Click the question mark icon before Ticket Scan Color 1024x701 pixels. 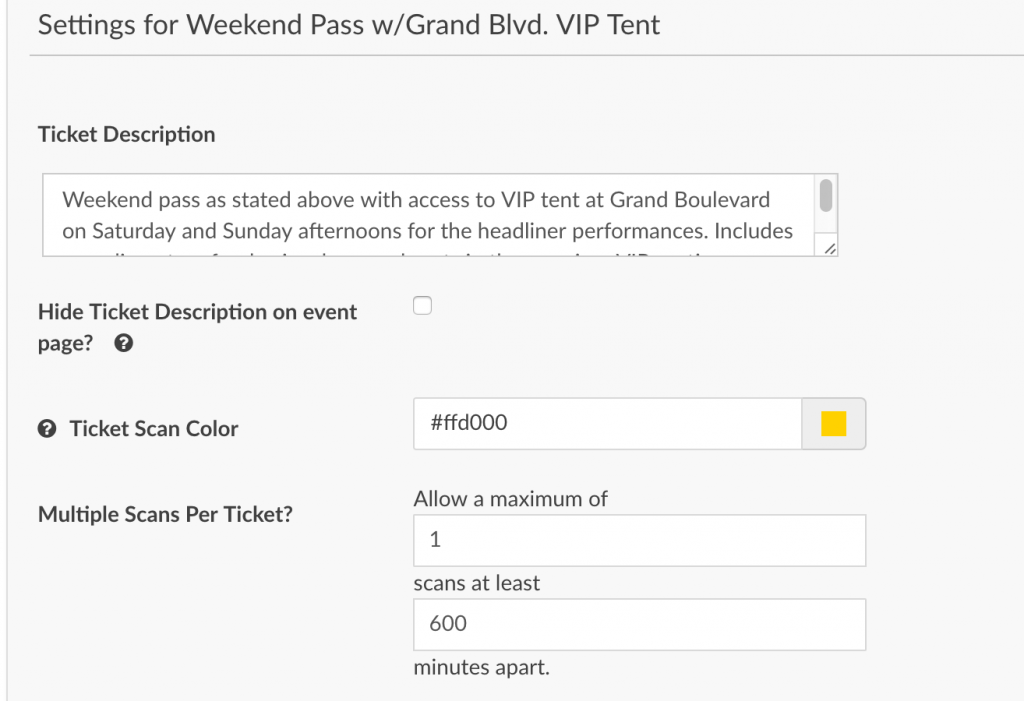pyautogui.click(x=47, y=428)
